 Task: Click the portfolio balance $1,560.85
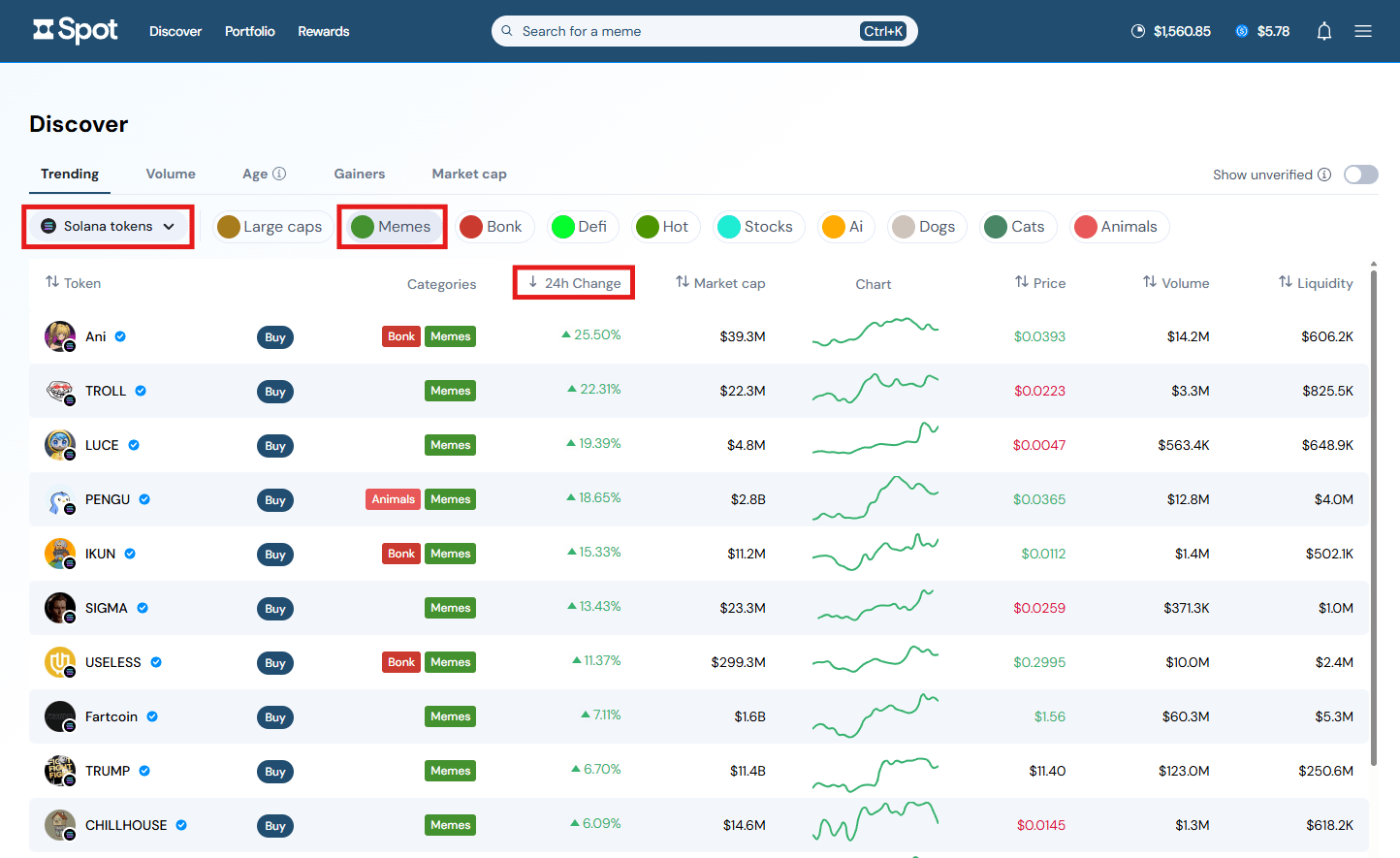pyautogui.click(x=1171, y=31)
